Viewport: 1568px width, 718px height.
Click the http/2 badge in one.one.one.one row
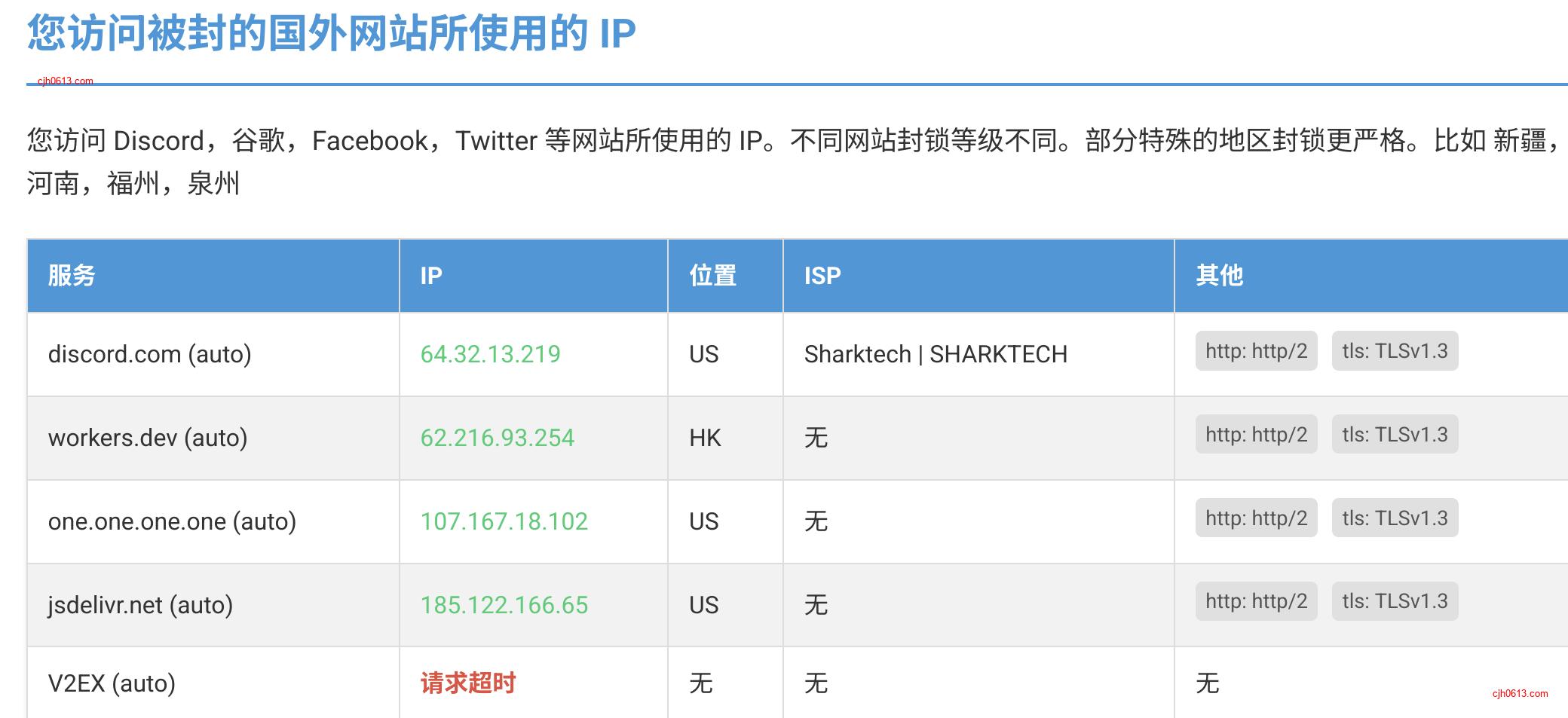tap(1256, 518)
